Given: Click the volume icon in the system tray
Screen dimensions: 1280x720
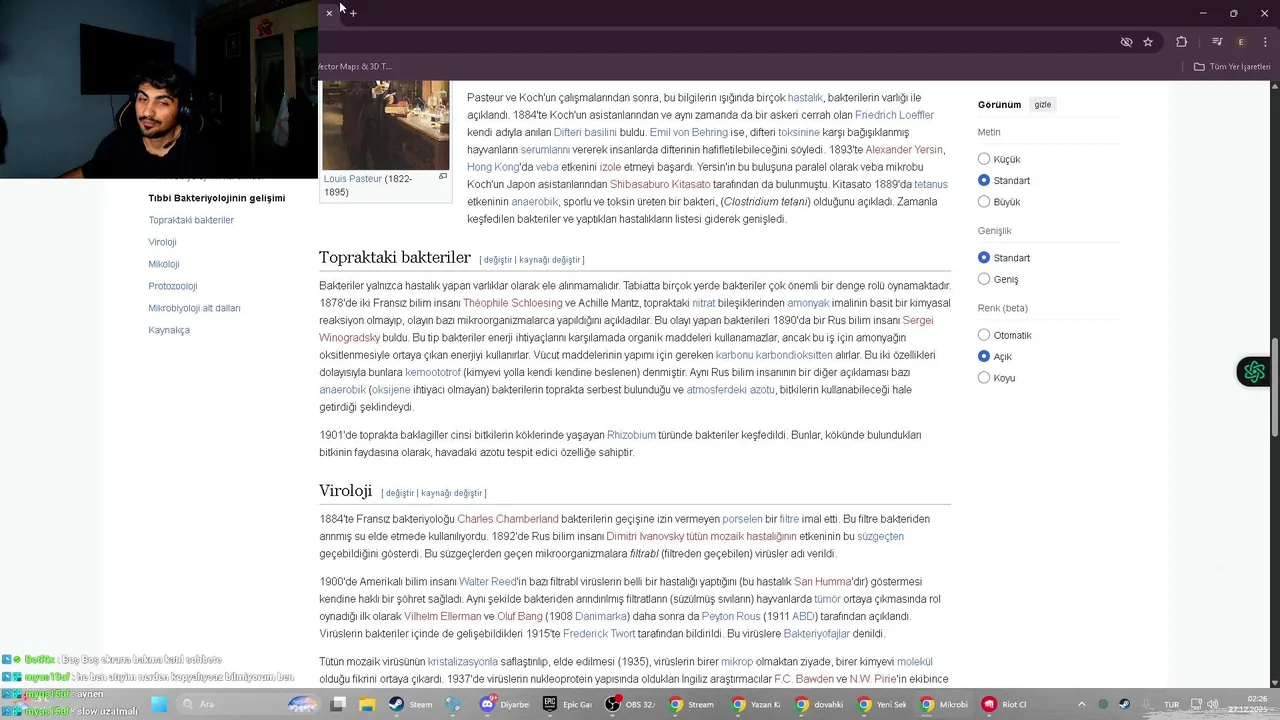Looking at the screenshot, I should tap(1212, 704).
